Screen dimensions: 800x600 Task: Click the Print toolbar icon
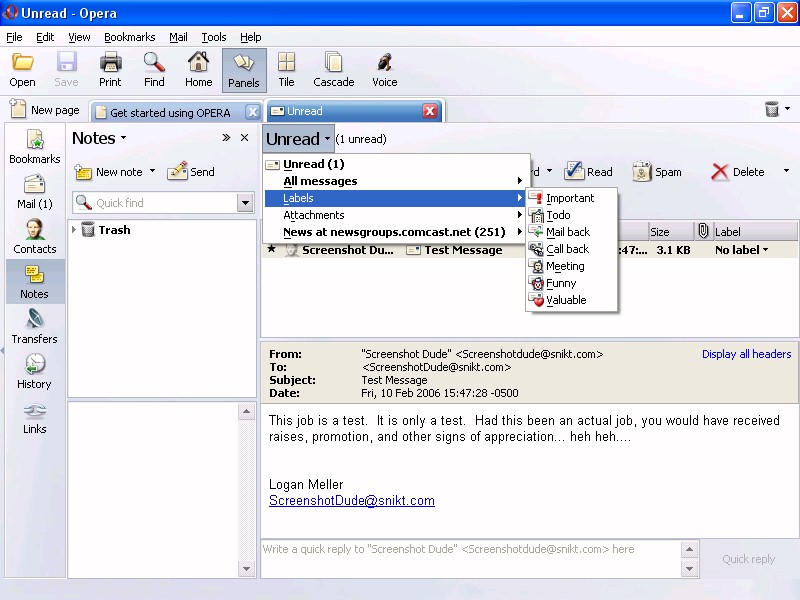pyautogui.click(x=110, y=70)
